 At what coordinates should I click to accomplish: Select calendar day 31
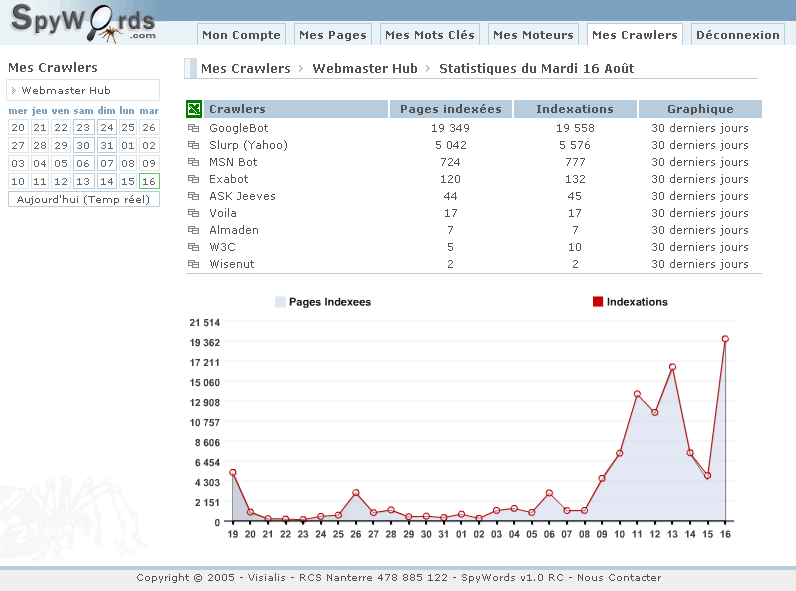(x=107, y=145)
